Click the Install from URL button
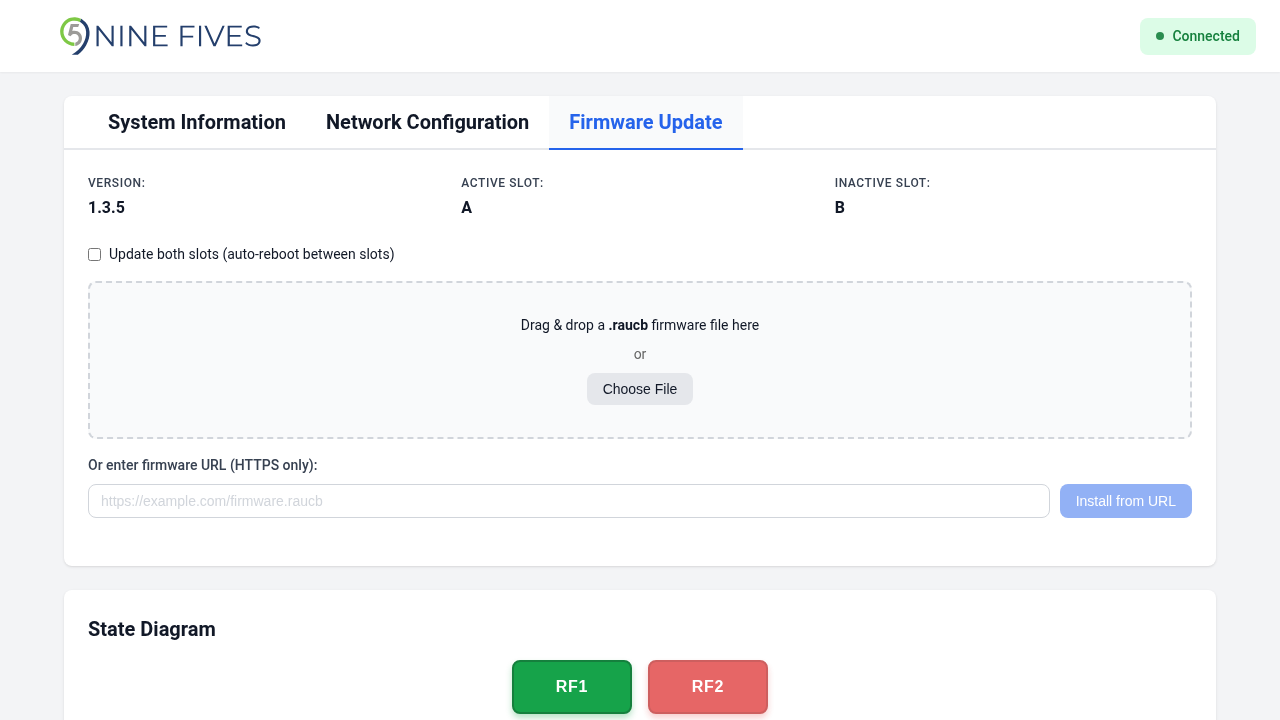Viewport: 1280px width, 720px height. (x=1125, y=501)
